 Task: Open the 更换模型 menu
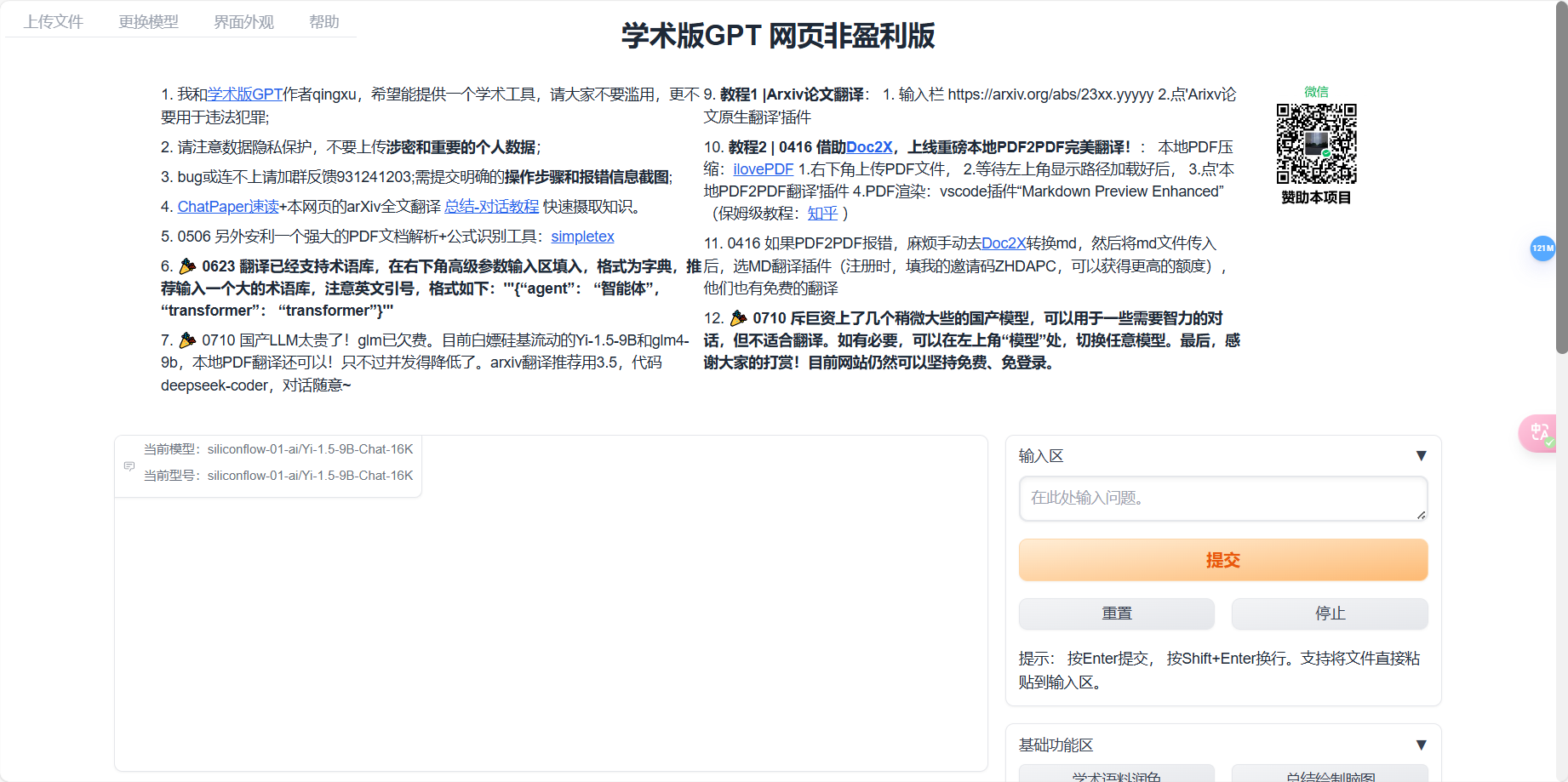149,21
